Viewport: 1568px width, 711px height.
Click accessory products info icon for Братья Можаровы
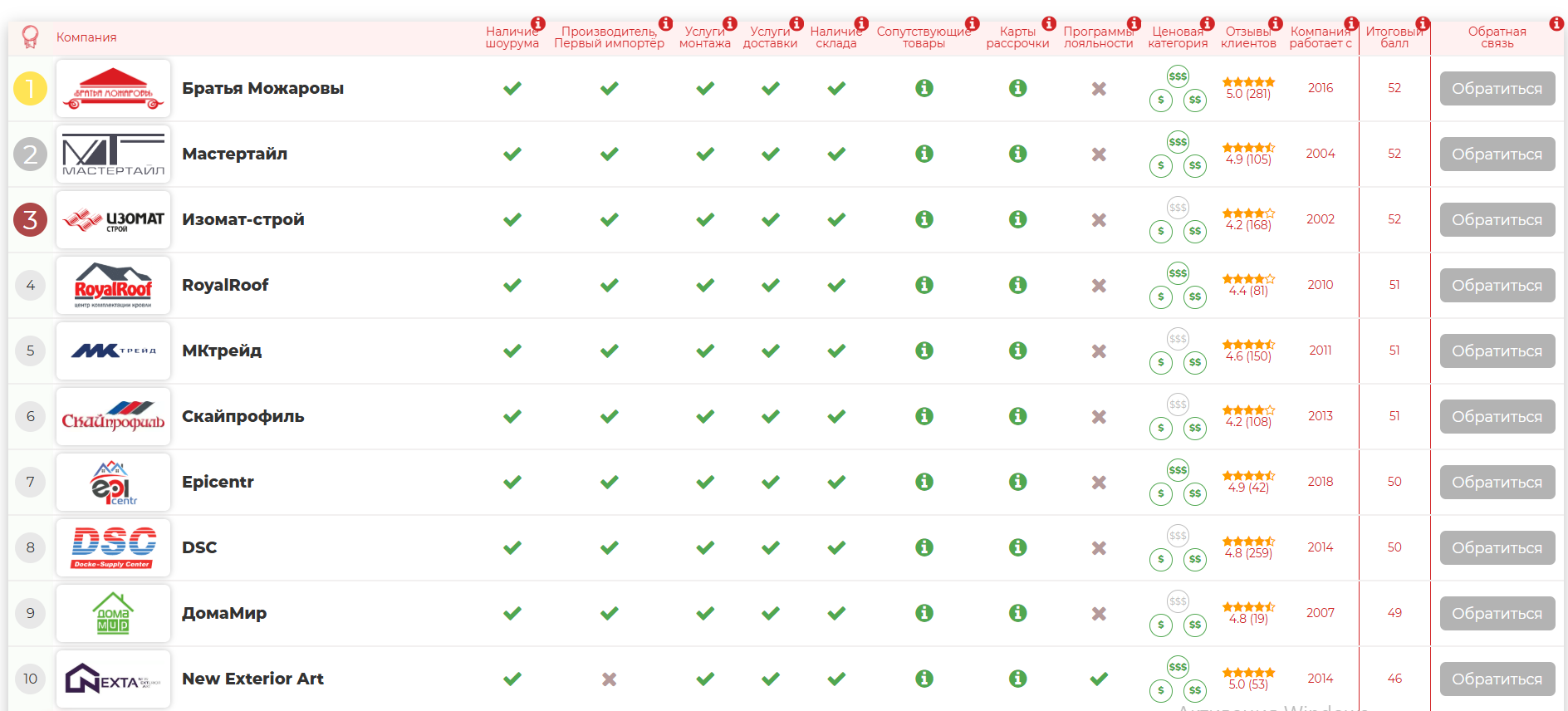pyautogui.click(x=924, y=88)
